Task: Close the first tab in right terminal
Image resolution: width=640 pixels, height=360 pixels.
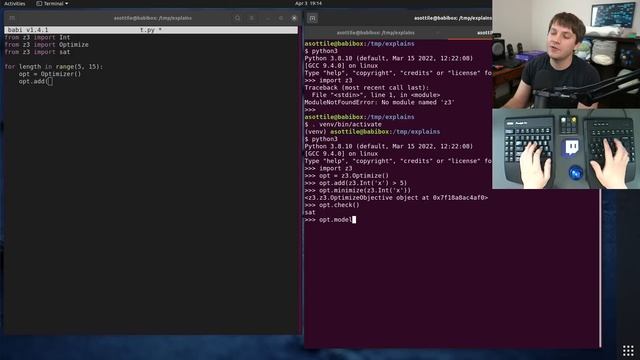Action: tap(438, 33)
